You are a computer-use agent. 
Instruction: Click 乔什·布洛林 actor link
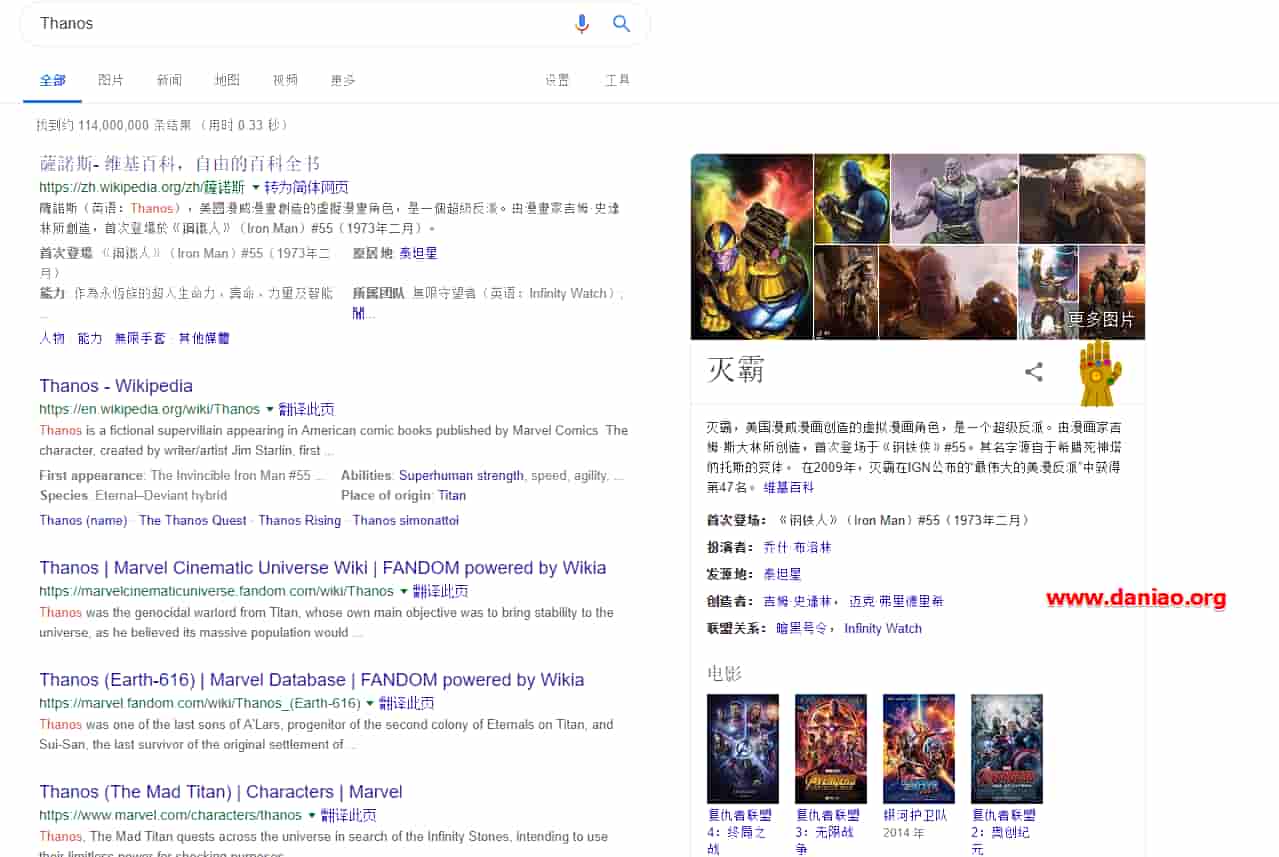tap(797, 548)
